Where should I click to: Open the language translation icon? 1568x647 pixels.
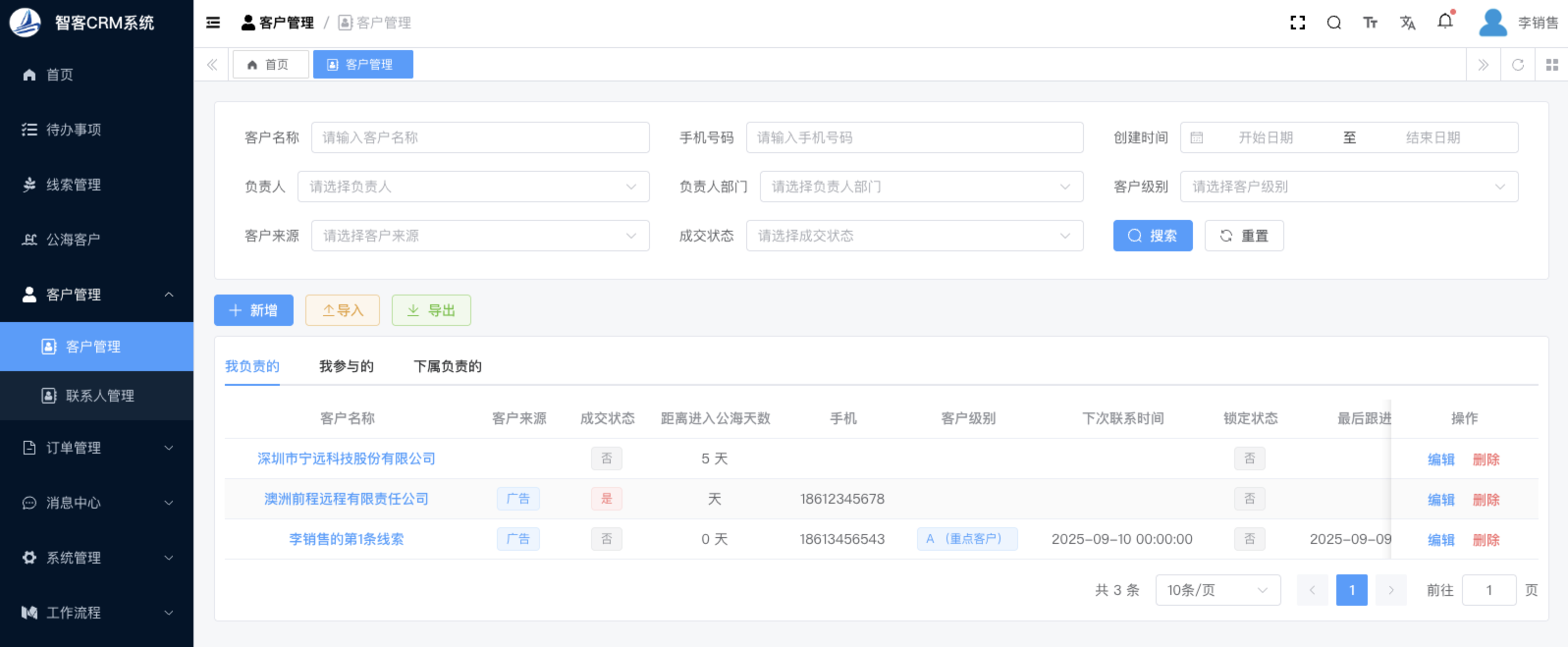click(x=1407, y=23)
